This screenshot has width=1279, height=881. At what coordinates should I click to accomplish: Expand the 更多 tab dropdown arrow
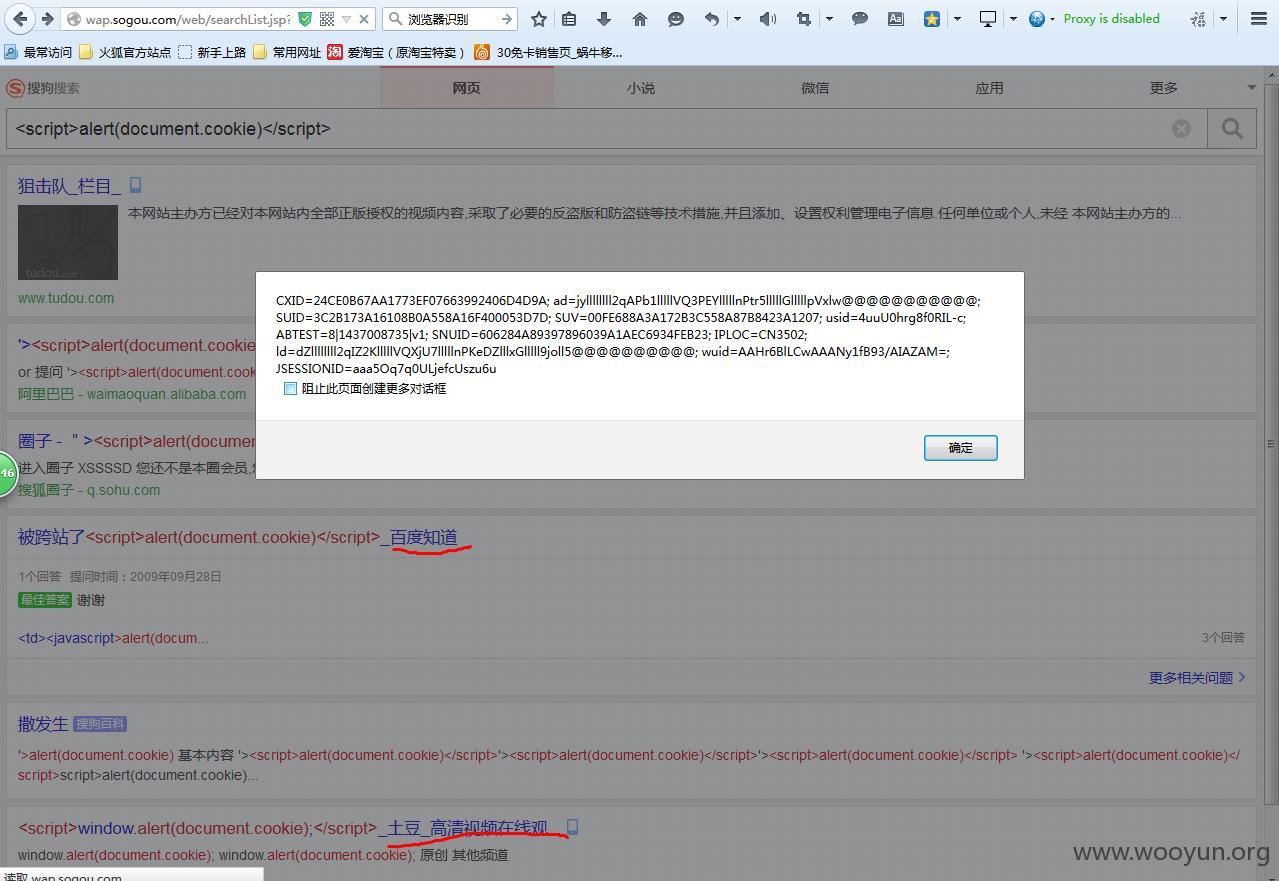(x=1251, y=88)
